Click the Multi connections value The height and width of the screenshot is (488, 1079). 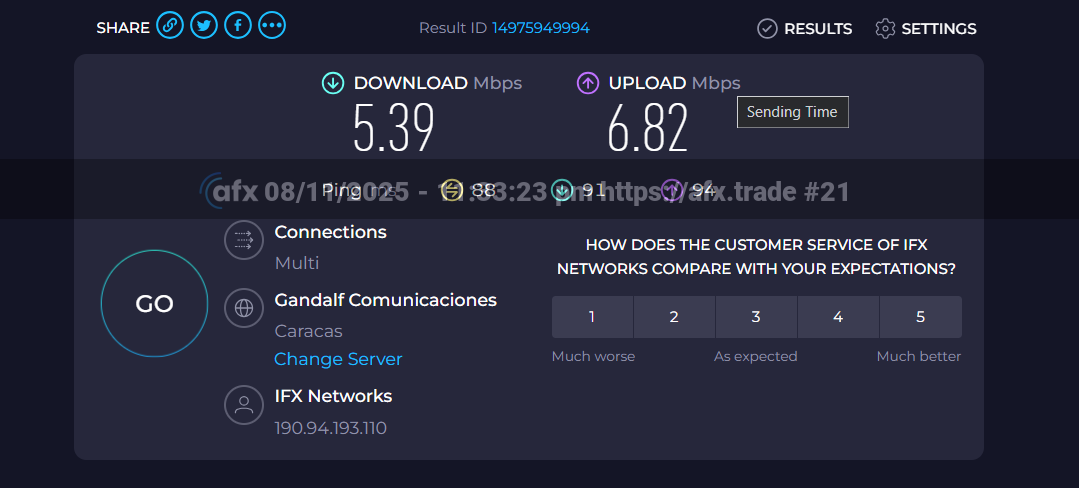coord(297,263)
